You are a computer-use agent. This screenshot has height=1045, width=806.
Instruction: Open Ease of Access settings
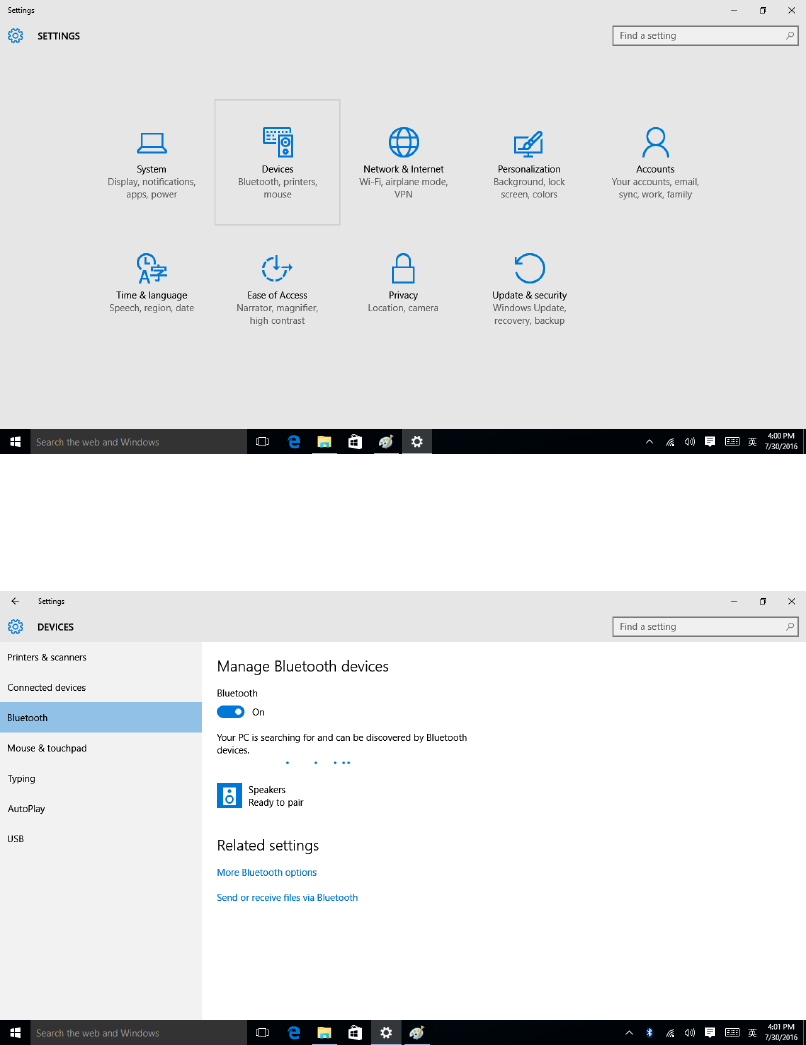click(x=277, y=289)
